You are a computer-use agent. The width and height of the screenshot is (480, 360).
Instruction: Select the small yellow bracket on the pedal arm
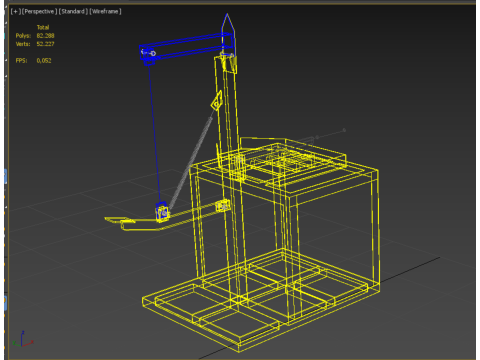pyautogui.click(x=223, y=206)
